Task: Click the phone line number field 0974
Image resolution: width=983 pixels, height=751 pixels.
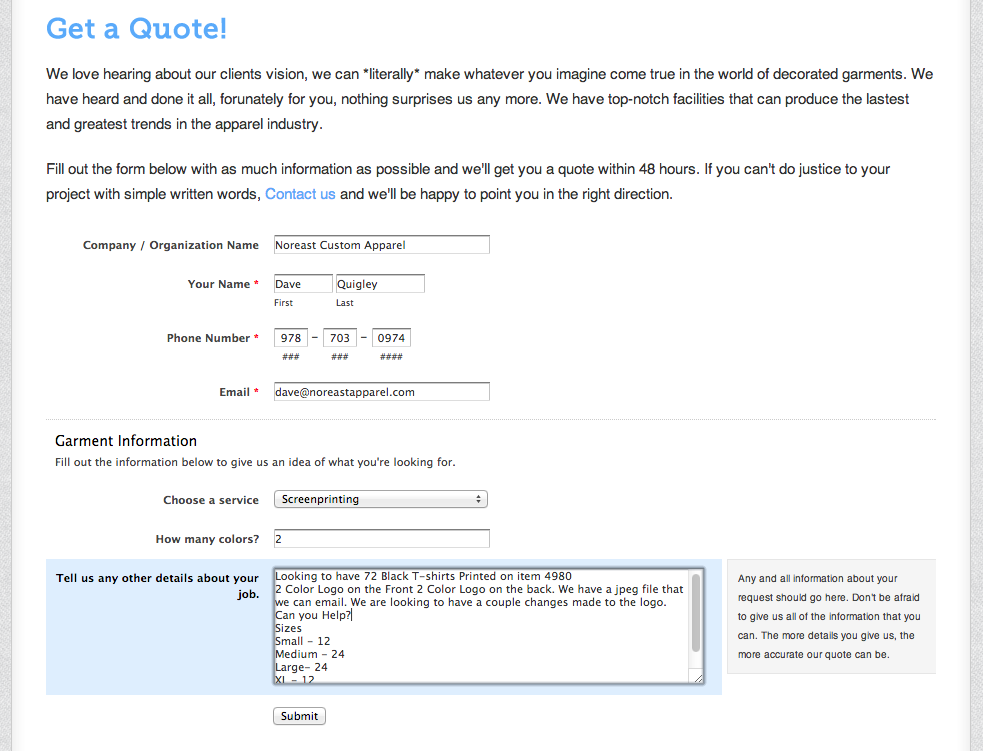Action: pyautogui.click(x=391, y=337)
